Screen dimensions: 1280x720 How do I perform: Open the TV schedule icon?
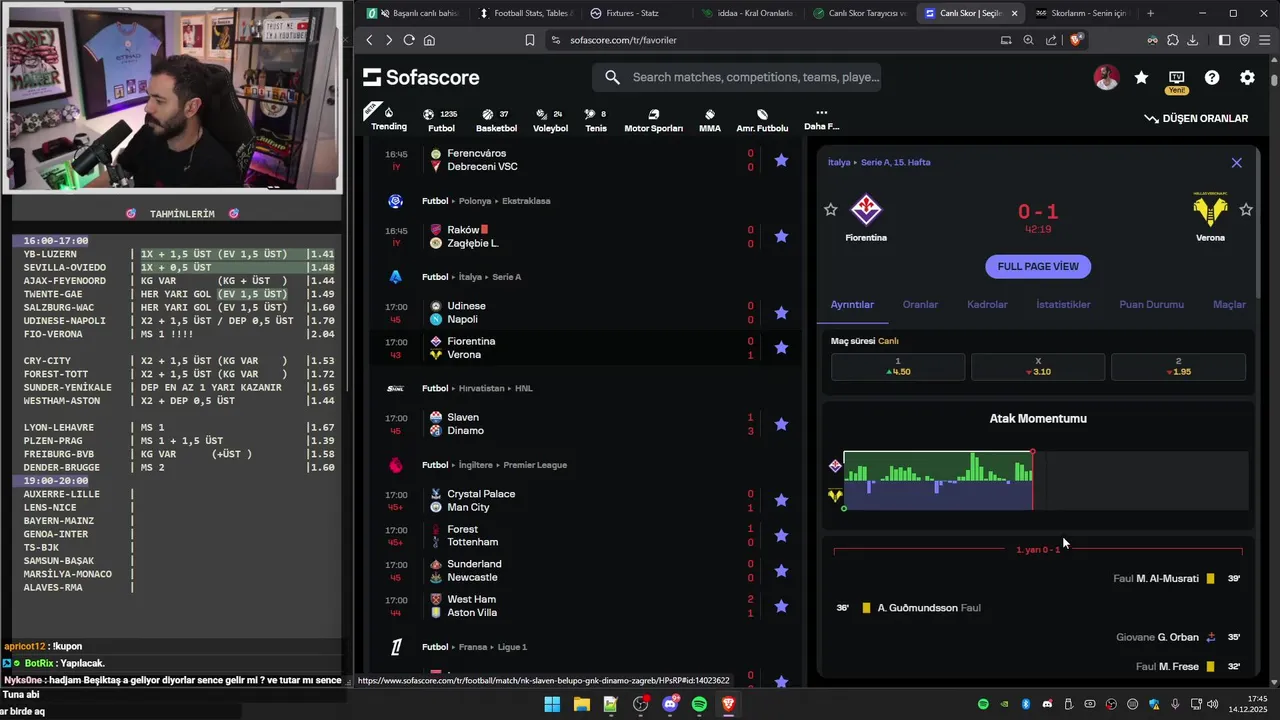(1177, 78)
